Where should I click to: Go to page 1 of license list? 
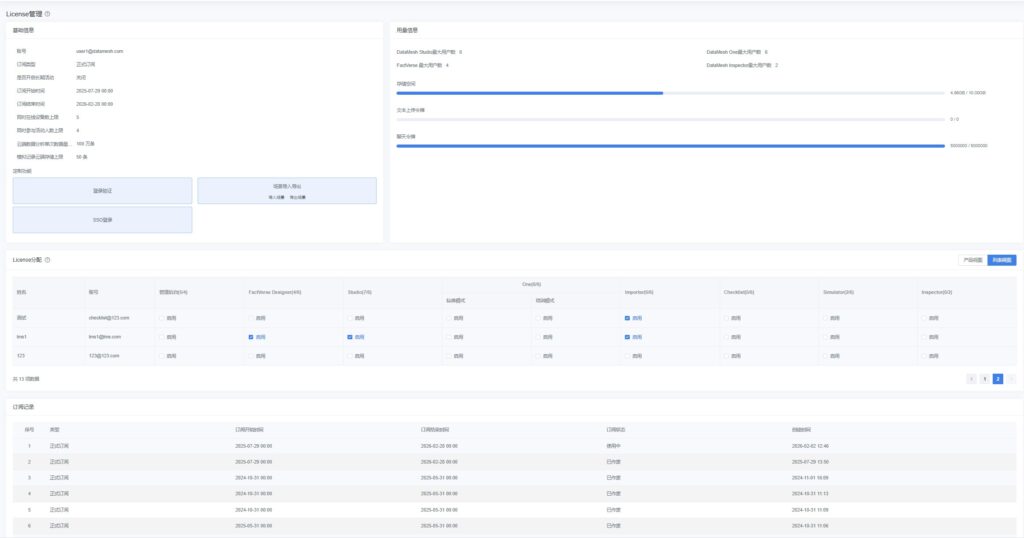point(984,379)
